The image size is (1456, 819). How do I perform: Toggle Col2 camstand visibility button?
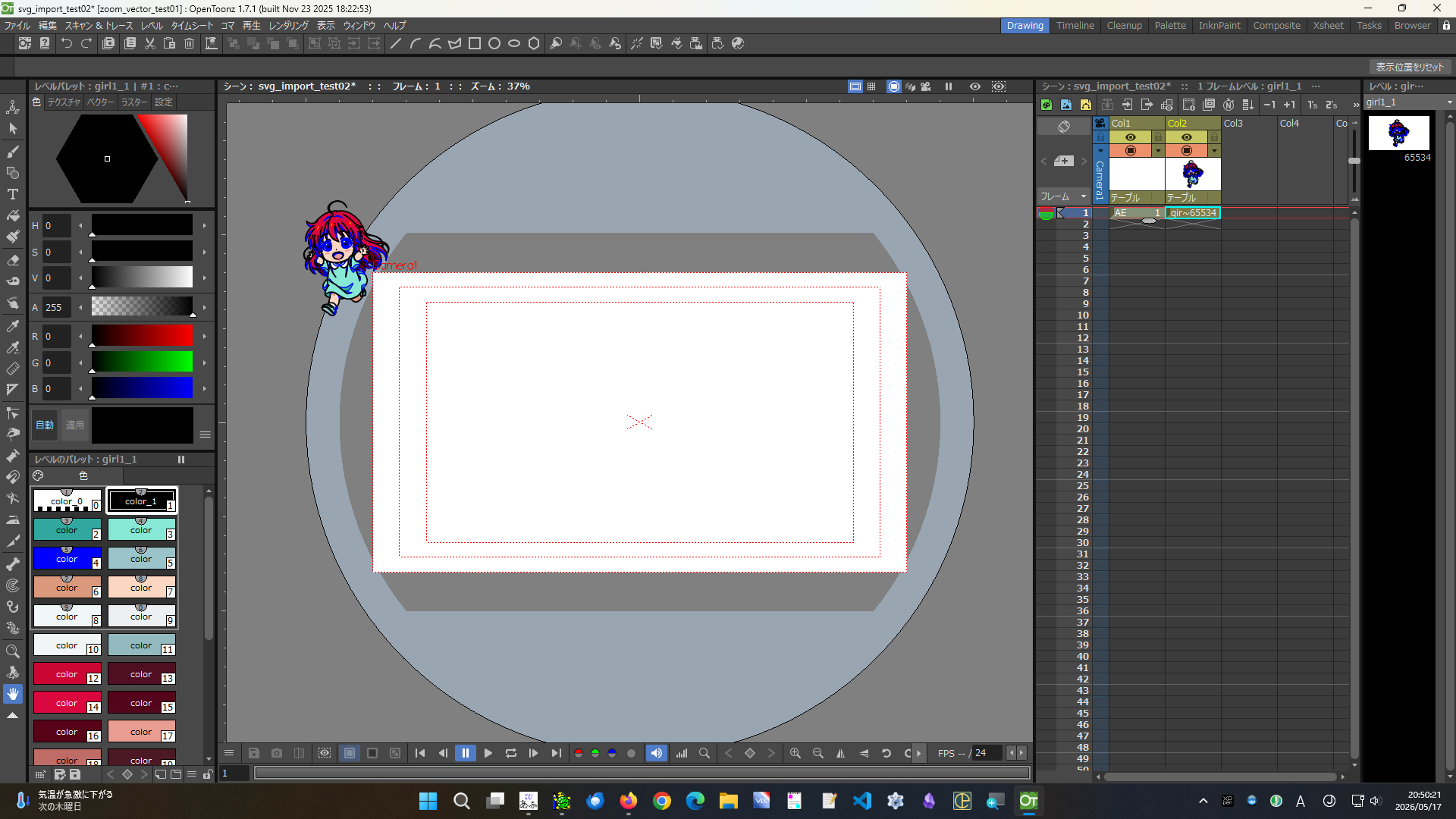1187,151
